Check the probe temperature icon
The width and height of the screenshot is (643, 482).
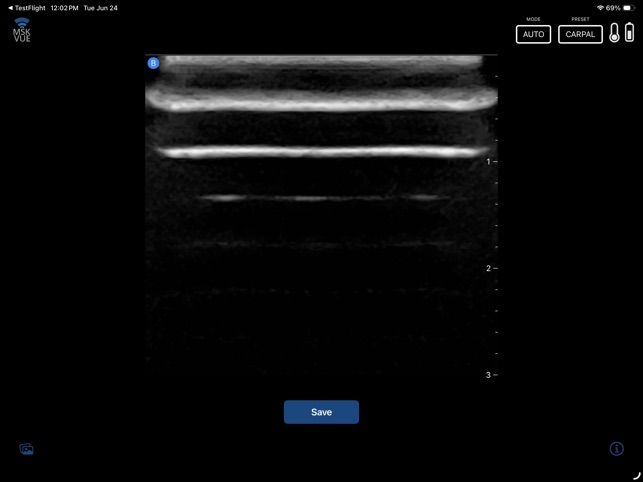pyautogui.click(x=614, y=32)
